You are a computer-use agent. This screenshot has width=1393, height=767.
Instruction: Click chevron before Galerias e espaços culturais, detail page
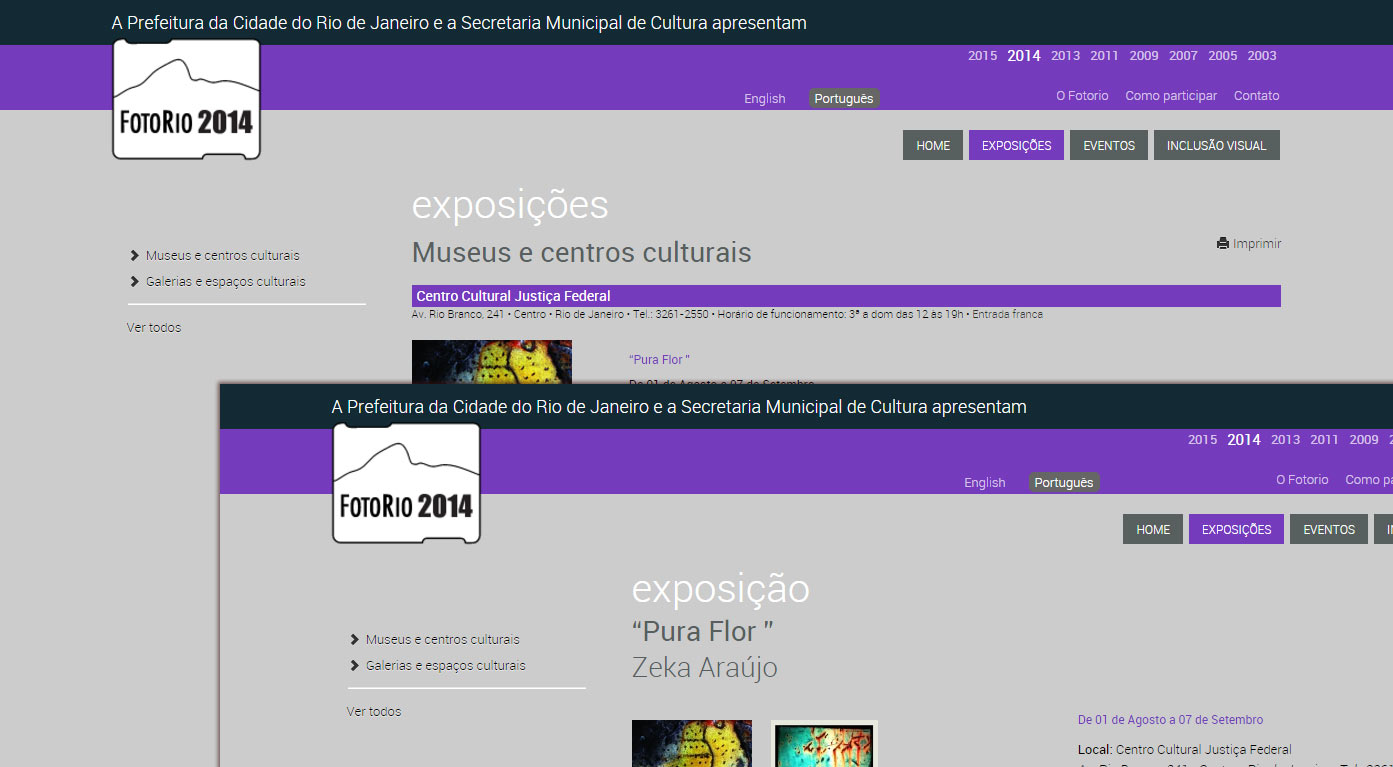coord(355,665)
